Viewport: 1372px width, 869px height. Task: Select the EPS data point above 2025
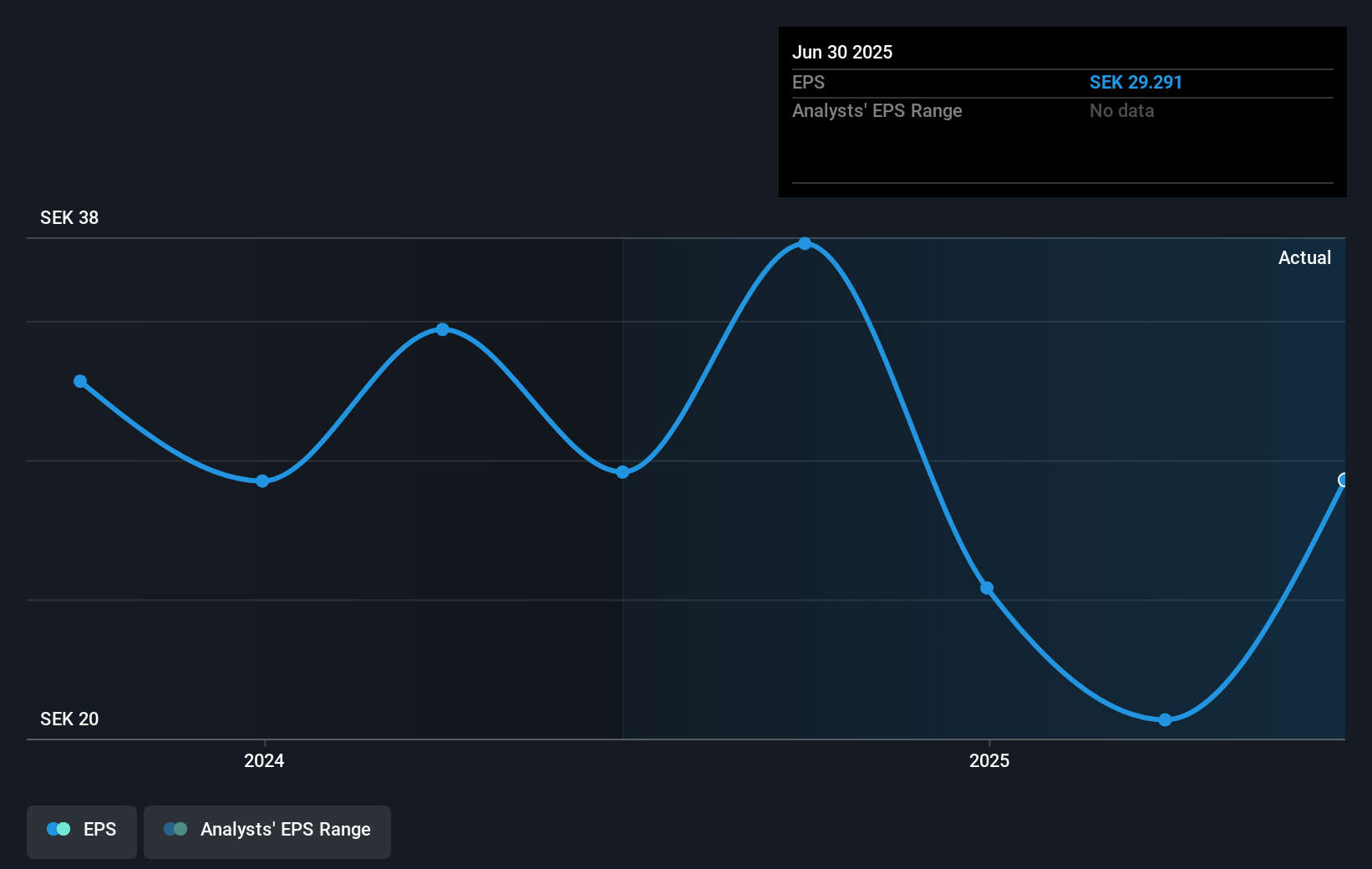[x=987, y=588]
